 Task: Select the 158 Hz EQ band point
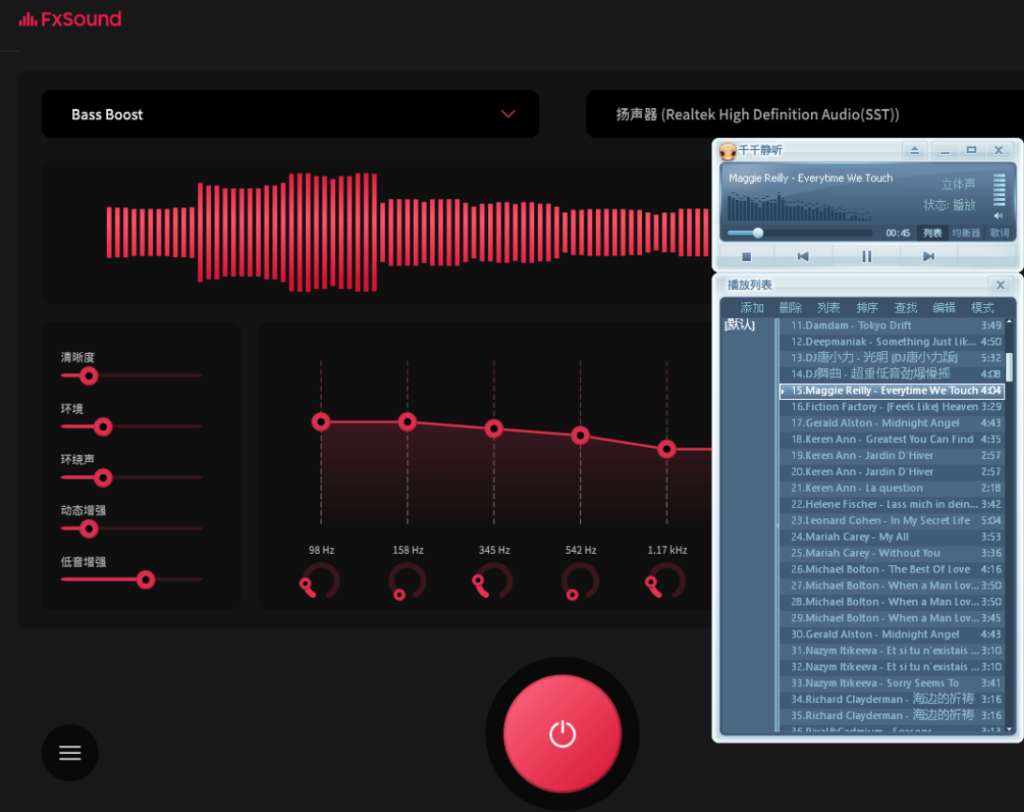408,422
